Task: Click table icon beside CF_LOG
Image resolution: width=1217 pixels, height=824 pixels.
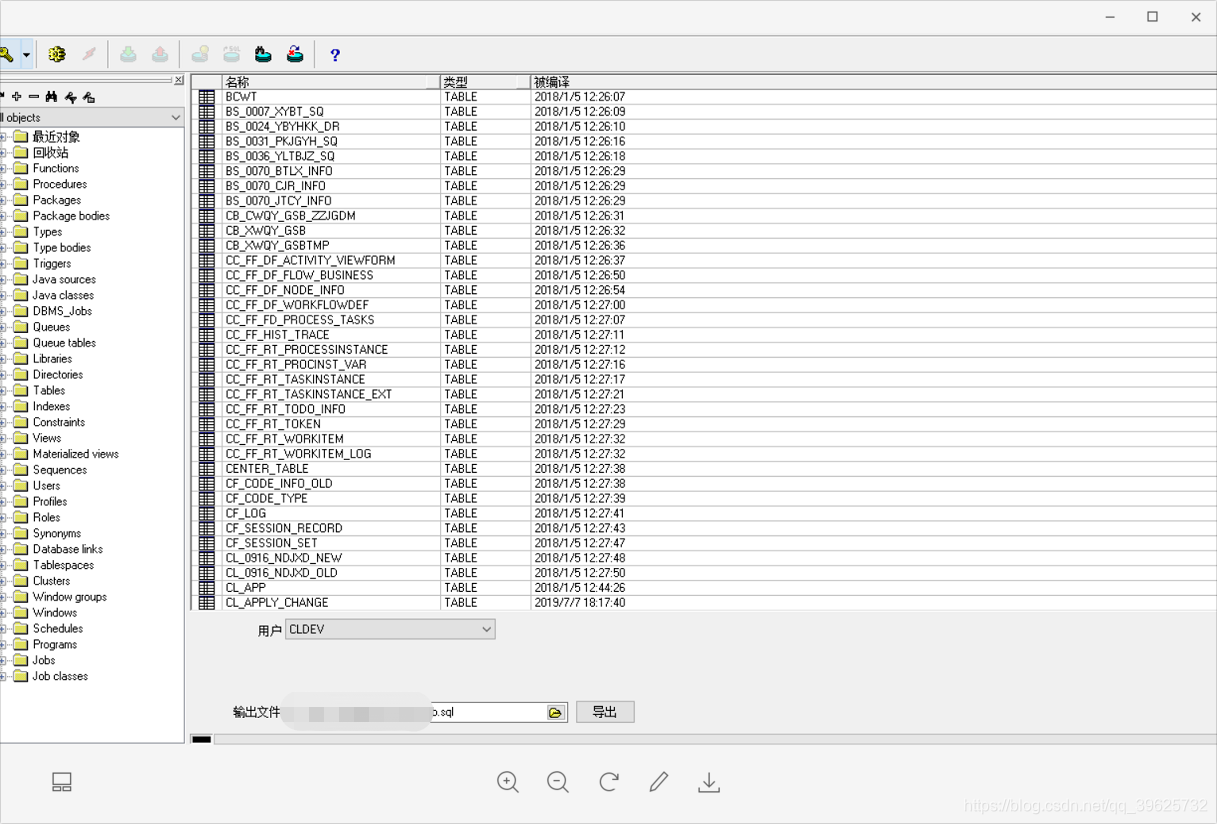Action: pos(207,513)
